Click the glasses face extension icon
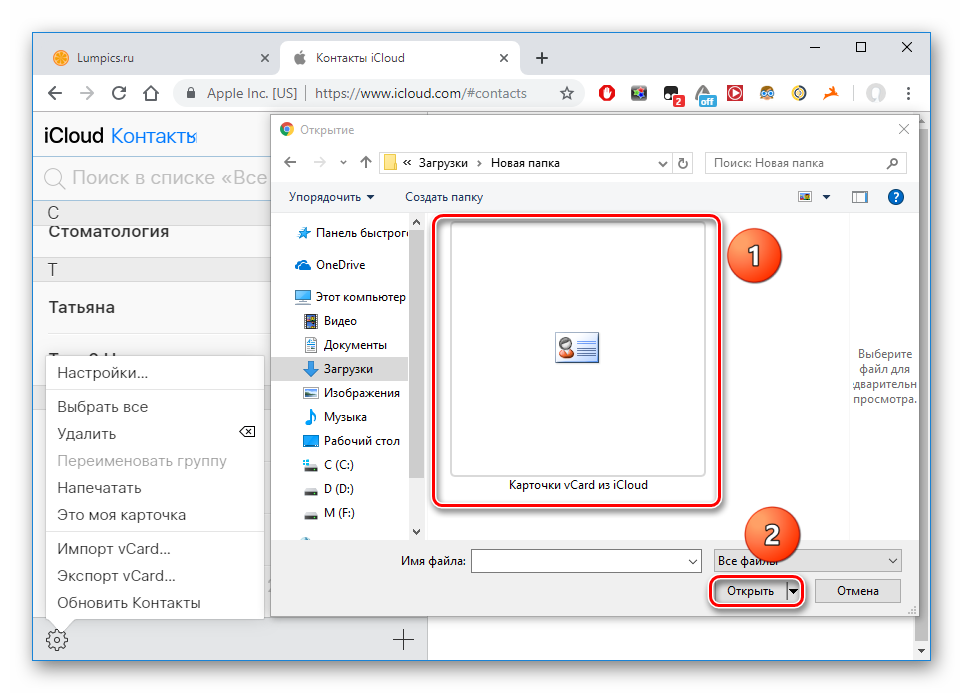 tap(766, 93)
